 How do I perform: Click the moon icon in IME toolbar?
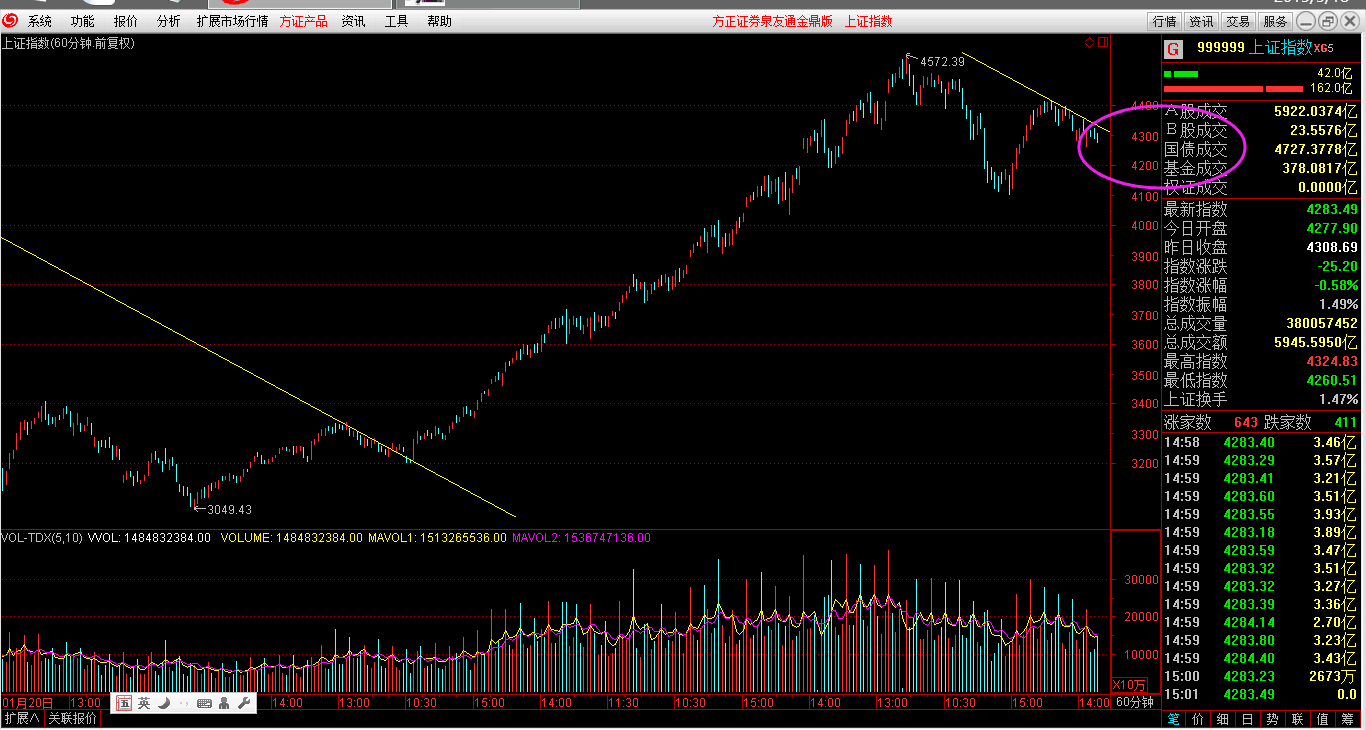pos(164,703)
